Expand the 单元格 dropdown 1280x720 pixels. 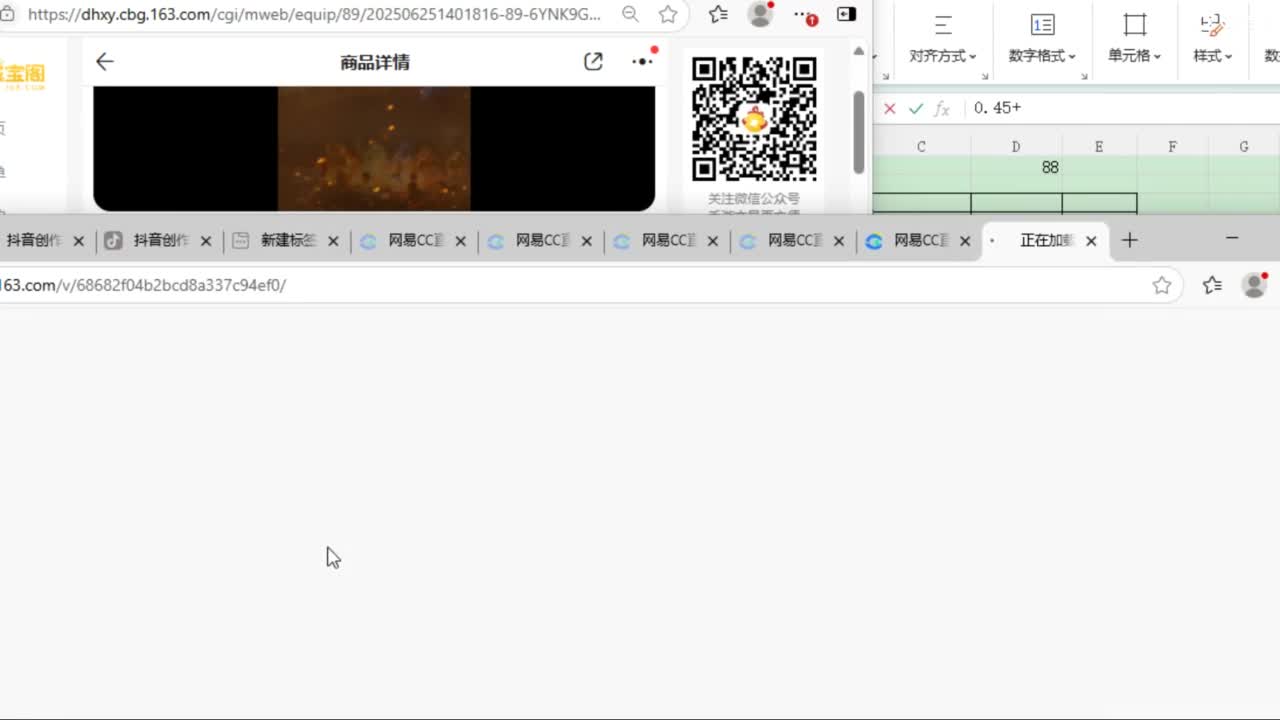point(1134,56)
